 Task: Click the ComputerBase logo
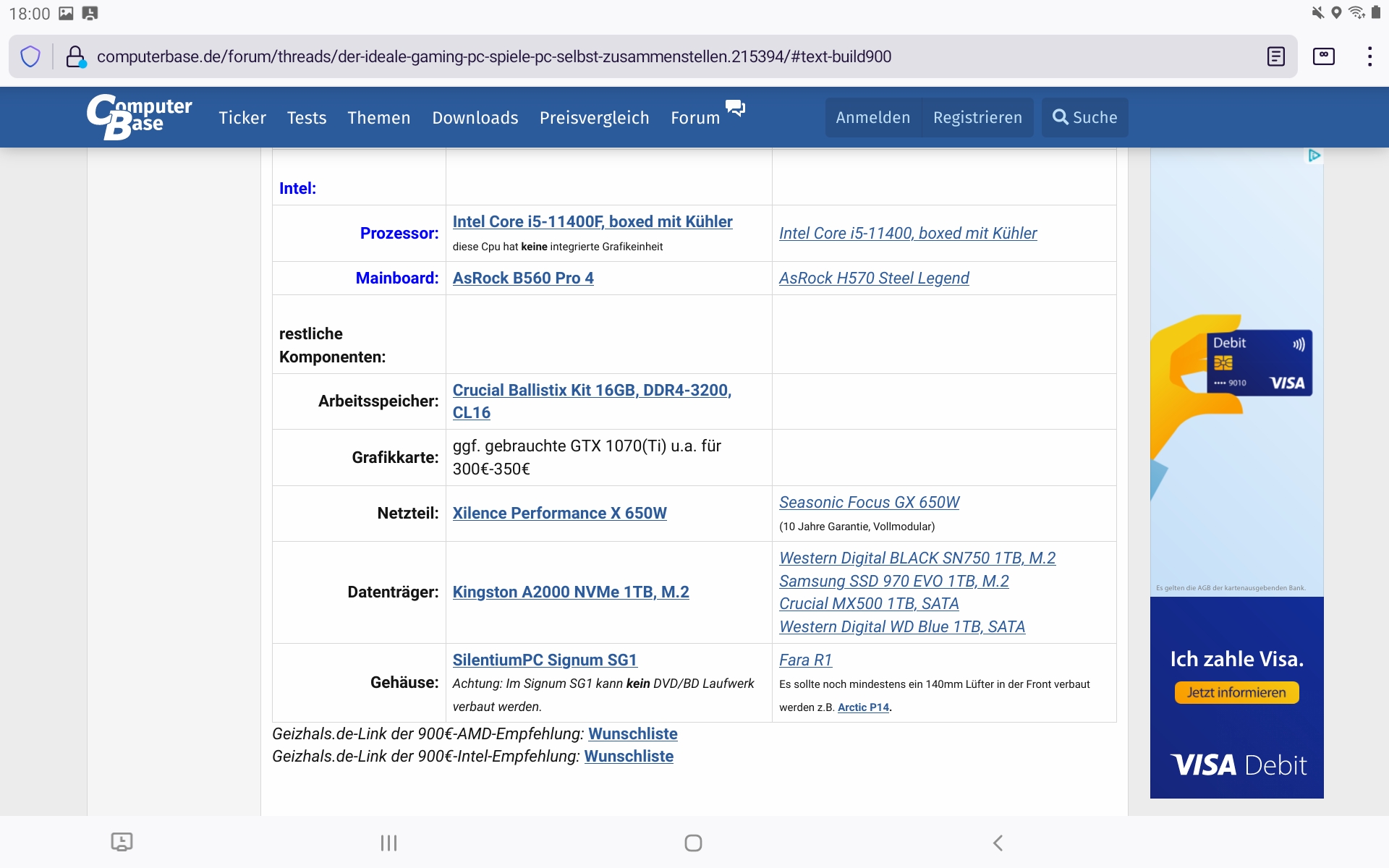click(x=138, y=116)
